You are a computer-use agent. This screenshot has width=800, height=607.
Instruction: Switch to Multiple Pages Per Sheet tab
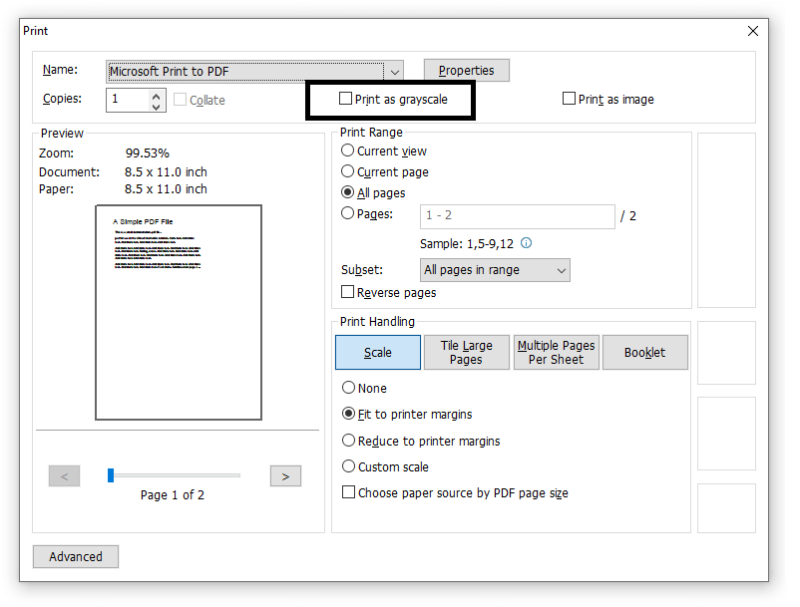pos(556,352)
